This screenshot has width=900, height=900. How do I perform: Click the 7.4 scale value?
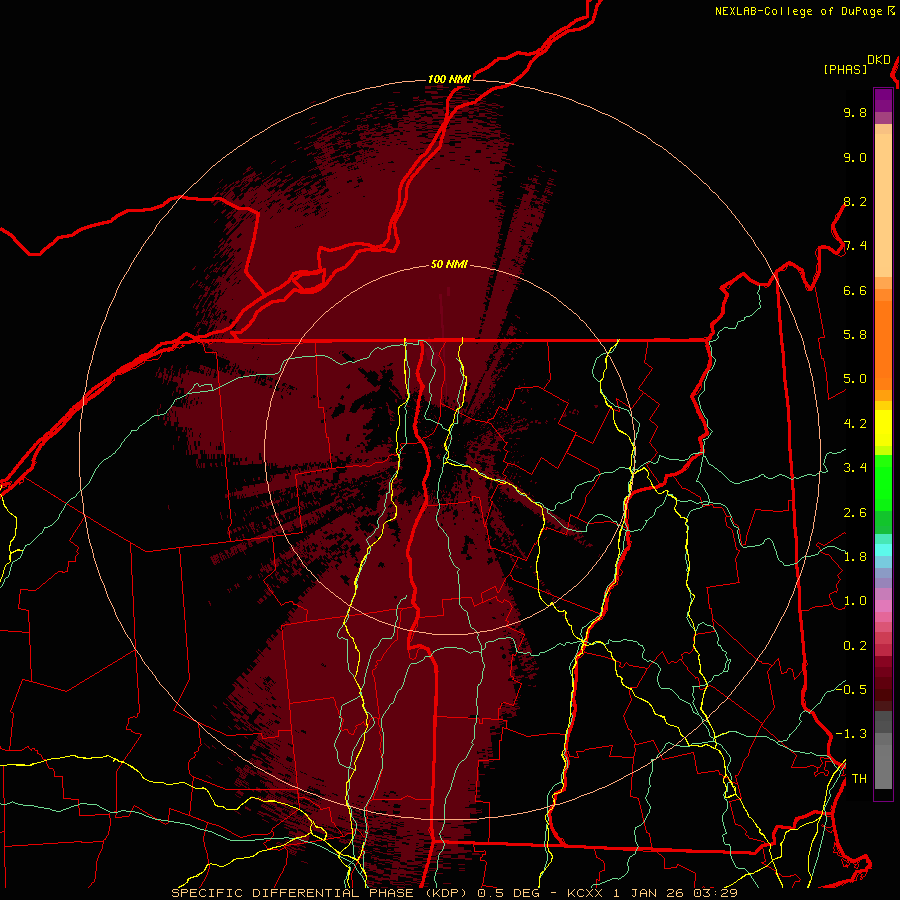(x=855, y=246)
